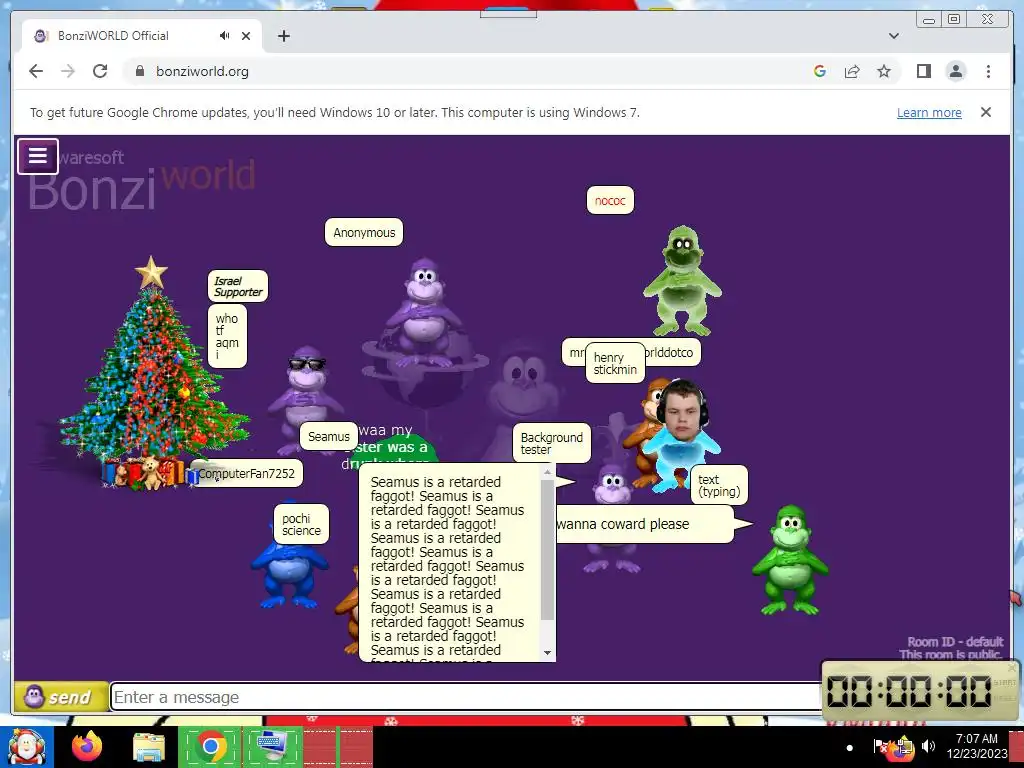Click the purple Bonzi wearing sunglasses
The image size is (1024, 768).
point(305,392)
